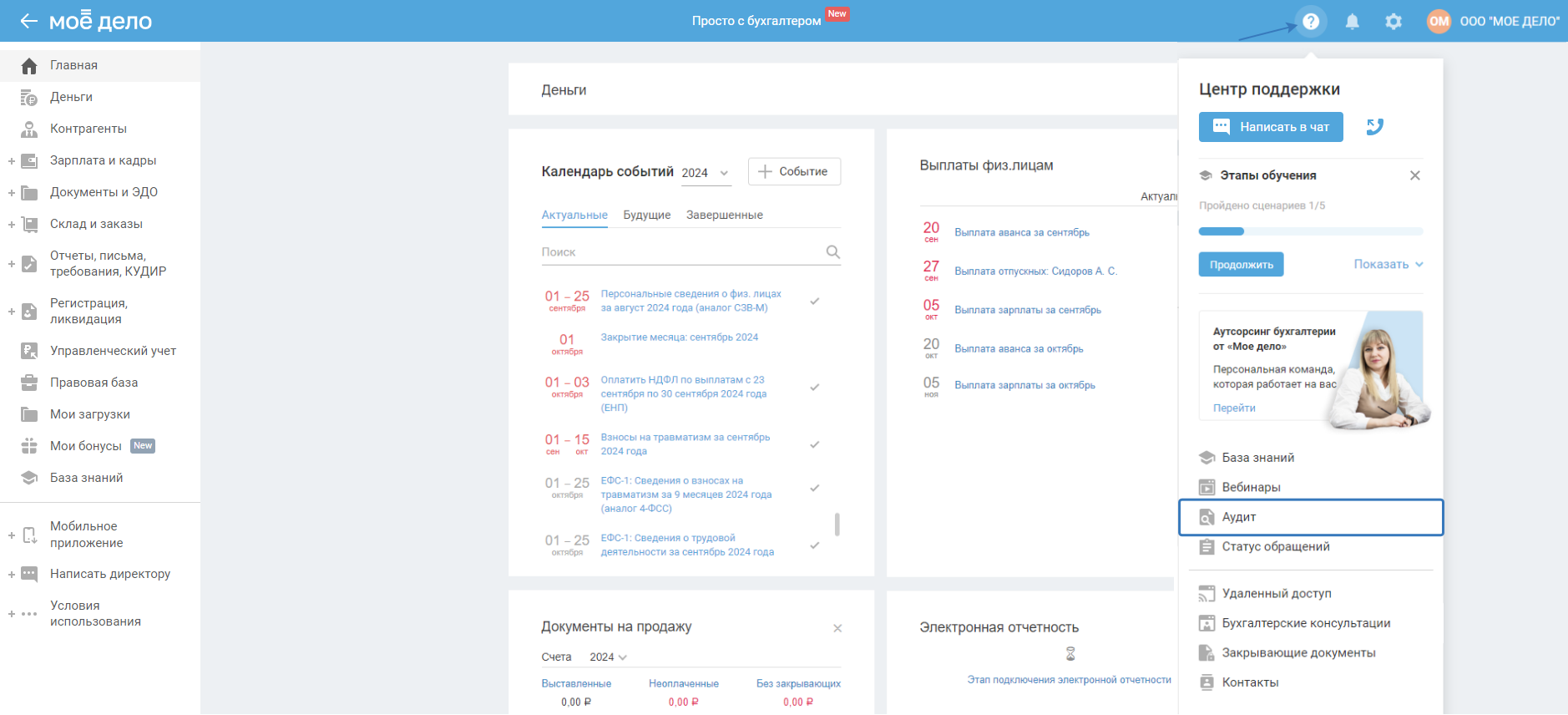Click the Зарплата и кадры icon
The image size is (1568, 715).
pos(29,160)
